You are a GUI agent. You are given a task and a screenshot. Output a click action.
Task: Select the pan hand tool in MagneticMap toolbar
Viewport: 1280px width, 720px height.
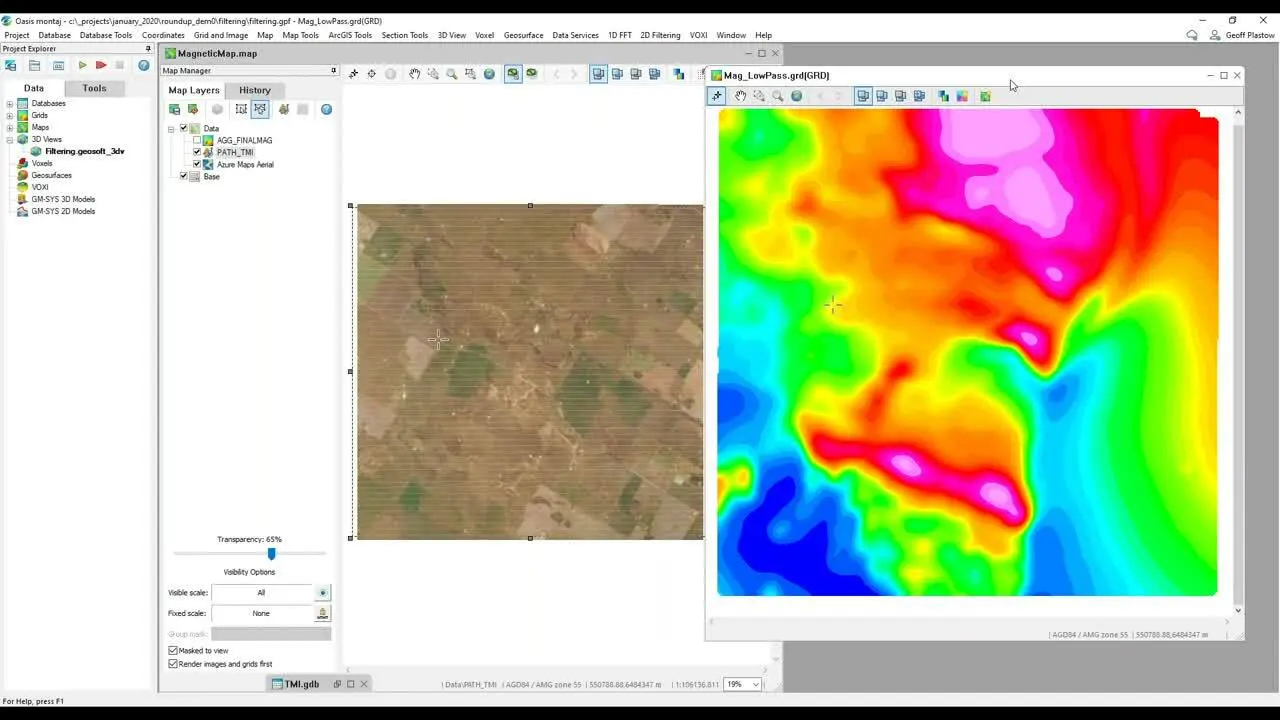[414, 74]
